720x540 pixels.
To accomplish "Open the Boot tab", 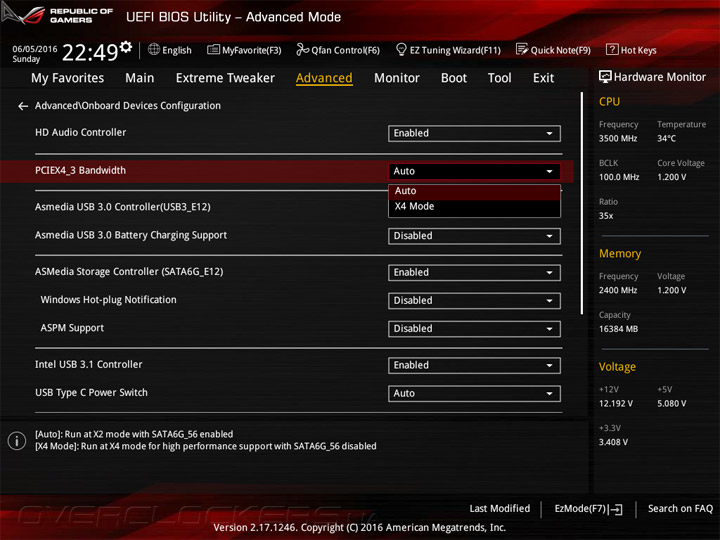I will pyautogui.click(x=454, y=78).
